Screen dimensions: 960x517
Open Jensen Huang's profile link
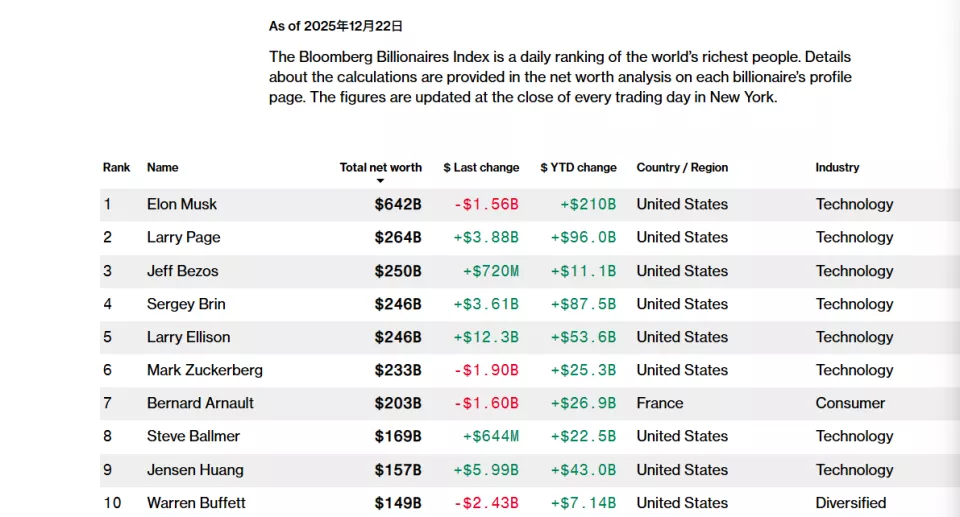[194, 470]
